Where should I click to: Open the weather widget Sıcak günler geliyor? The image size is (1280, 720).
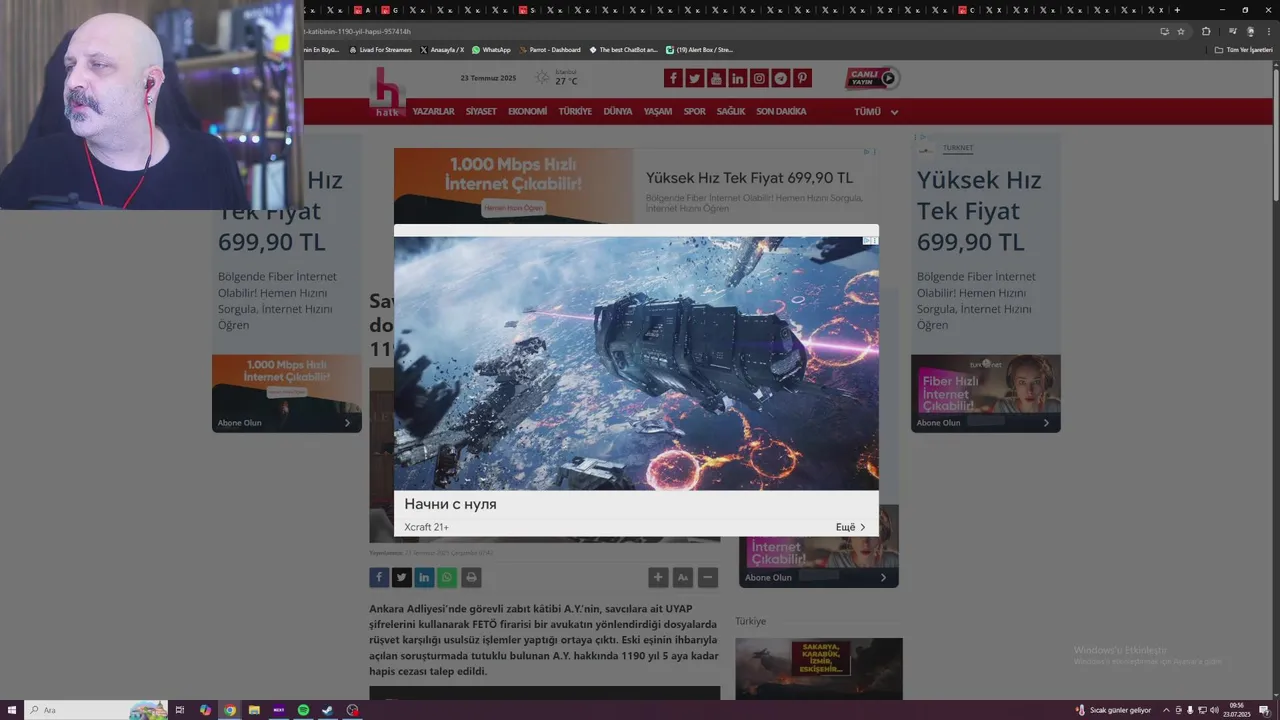[x=1113, y=710]
